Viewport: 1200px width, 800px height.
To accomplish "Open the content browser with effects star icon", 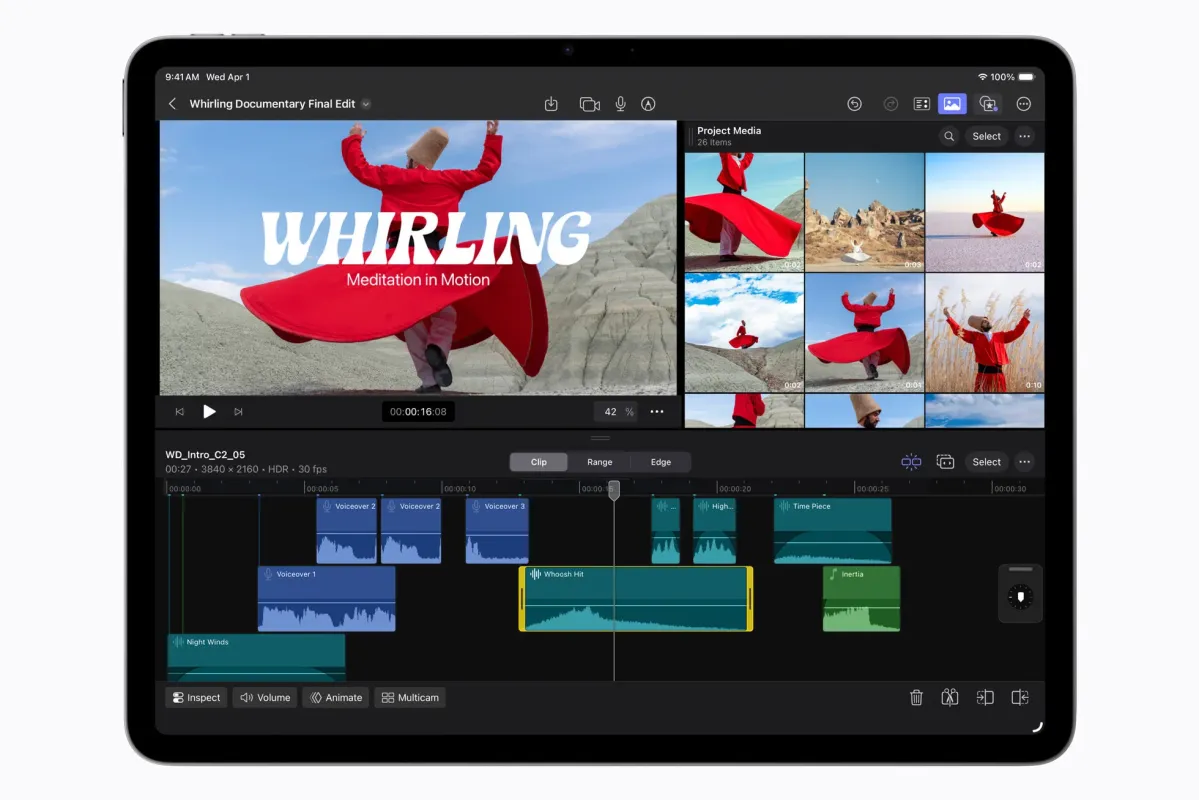I will point(988,103).
